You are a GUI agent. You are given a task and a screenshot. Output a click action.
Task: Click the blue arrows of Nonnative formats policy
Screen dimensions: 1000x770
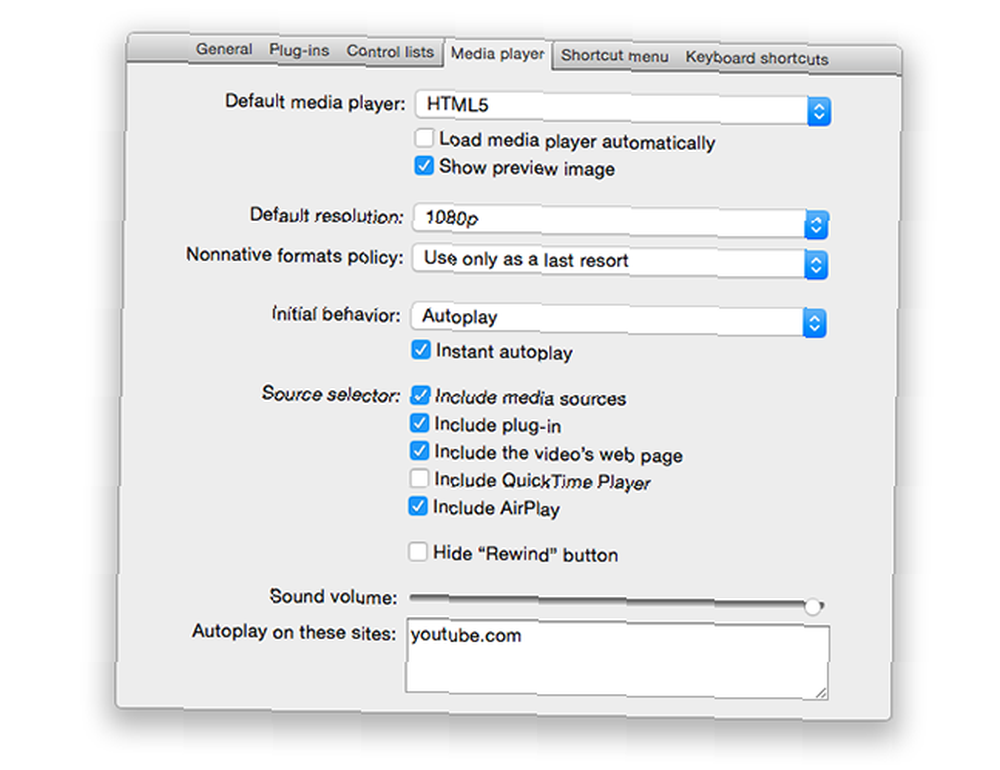coord(816,265)
